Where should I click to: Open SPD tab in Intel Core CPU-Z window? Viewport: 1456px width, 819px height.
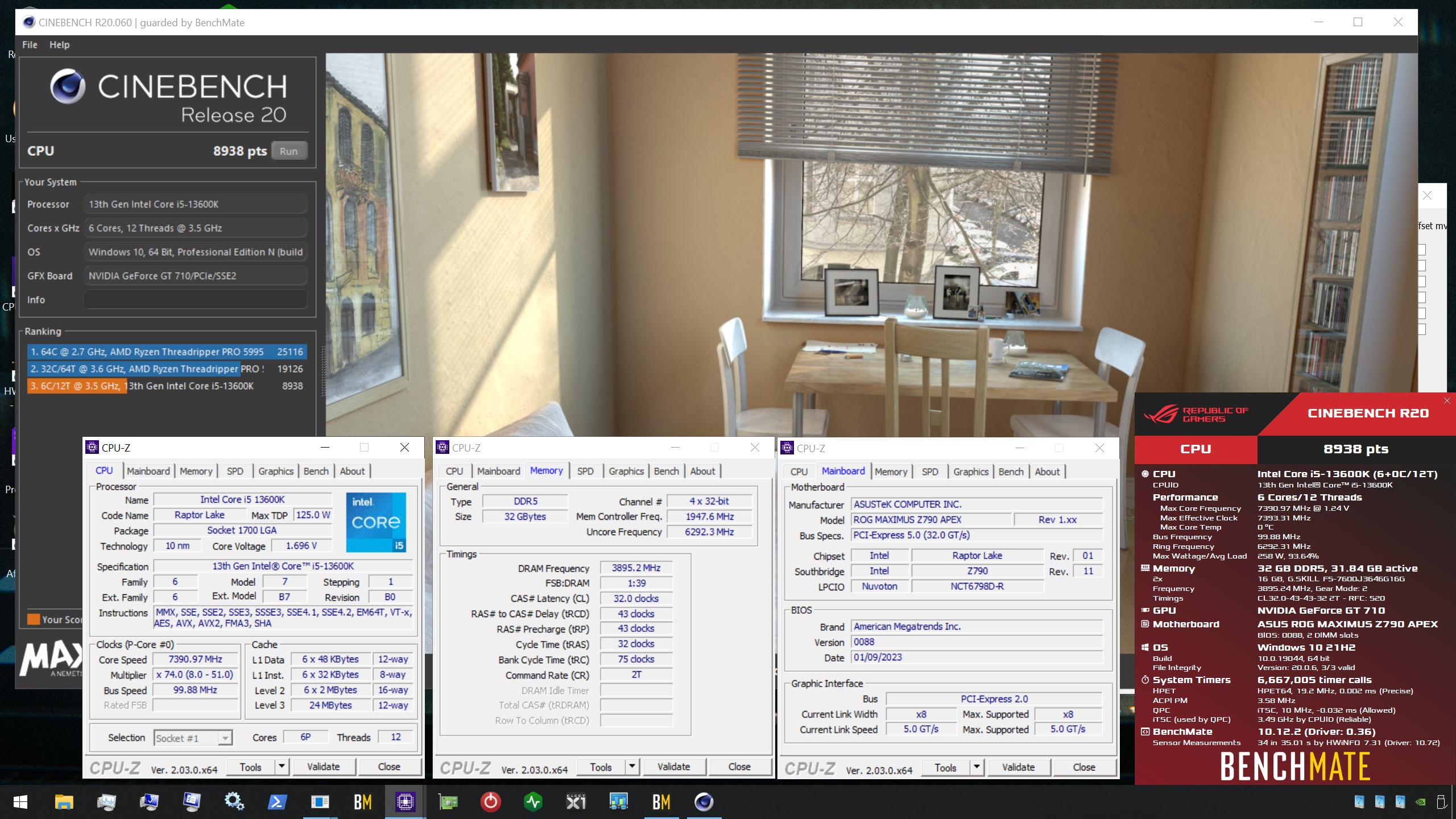coord(235,471)
